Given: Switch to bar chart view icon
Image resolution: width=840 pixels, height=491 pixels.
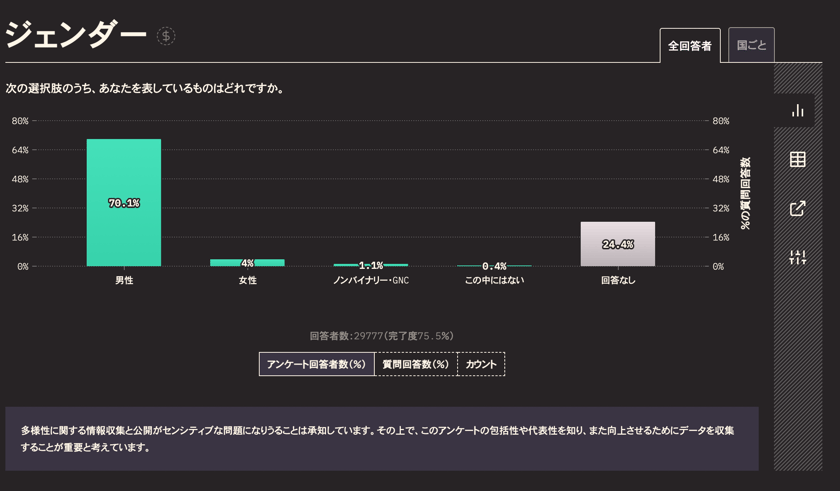Looking at the screenshot, I should 798,110.
